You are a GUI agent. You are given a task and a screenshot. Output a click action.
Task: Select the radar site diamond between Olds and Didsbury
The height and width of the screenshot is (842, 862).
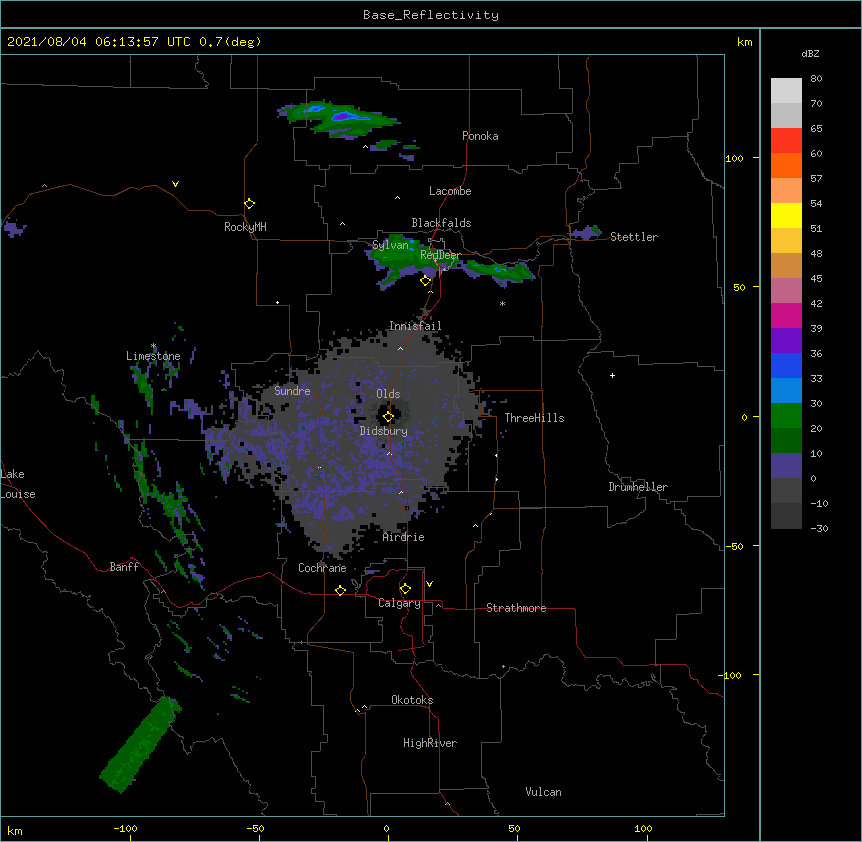coord(388,417)
